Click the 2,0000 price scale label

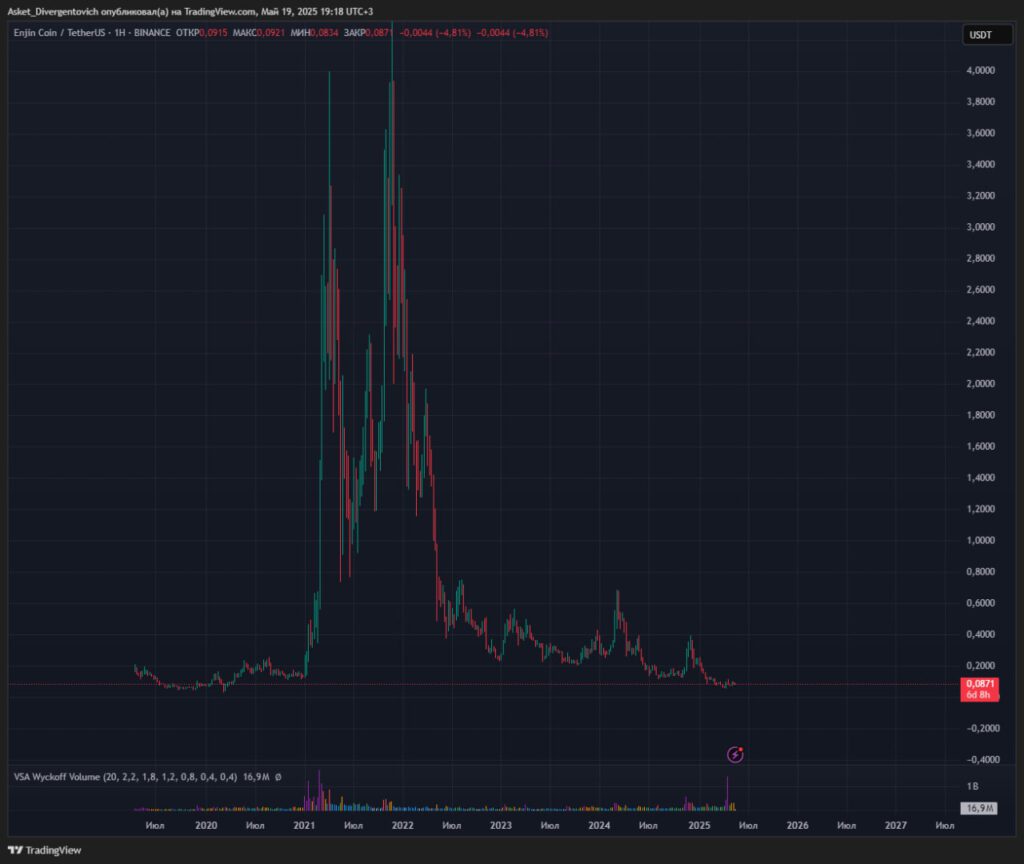[979, 383]
